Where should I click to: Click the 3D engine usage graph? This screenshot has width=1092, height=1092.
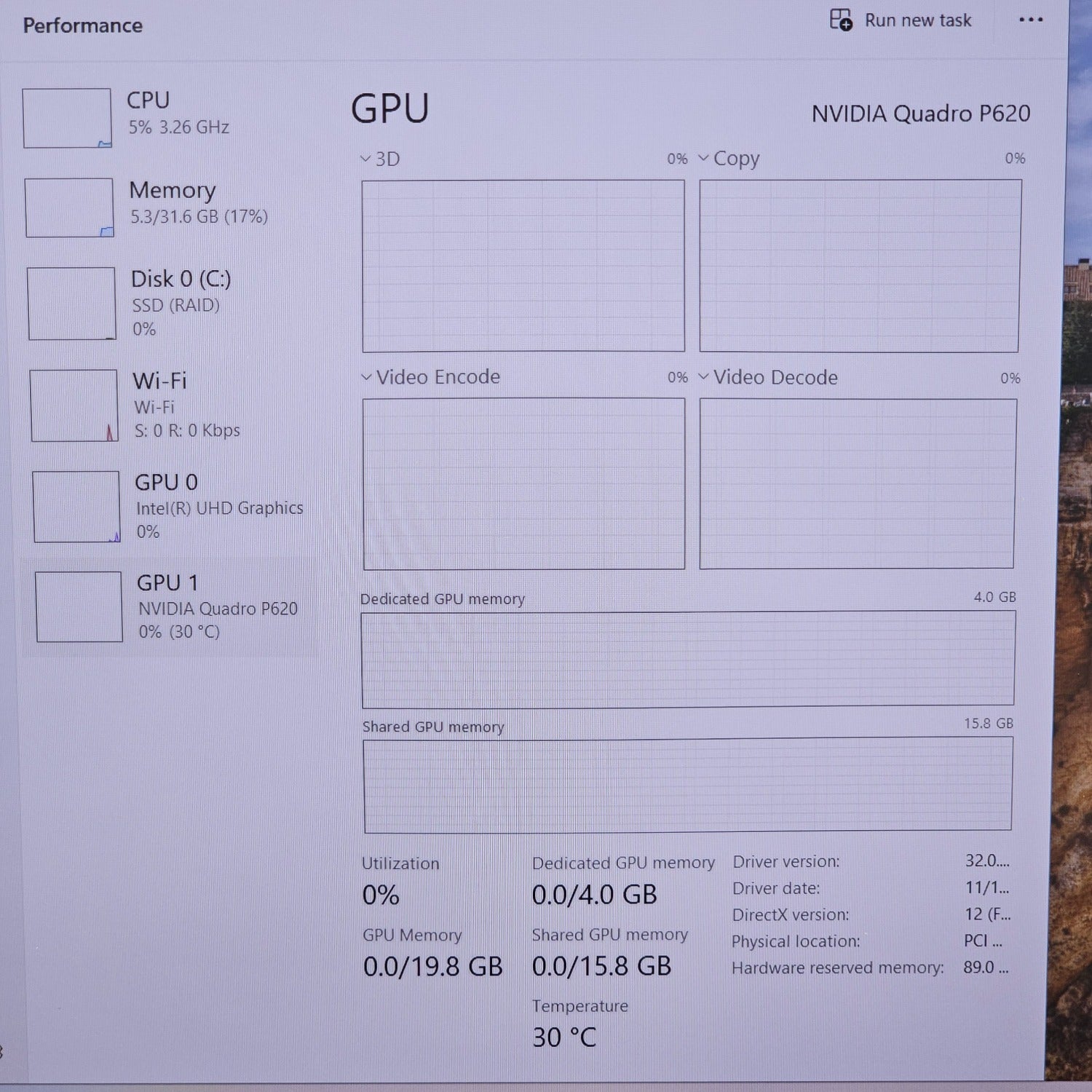[523, 266]
